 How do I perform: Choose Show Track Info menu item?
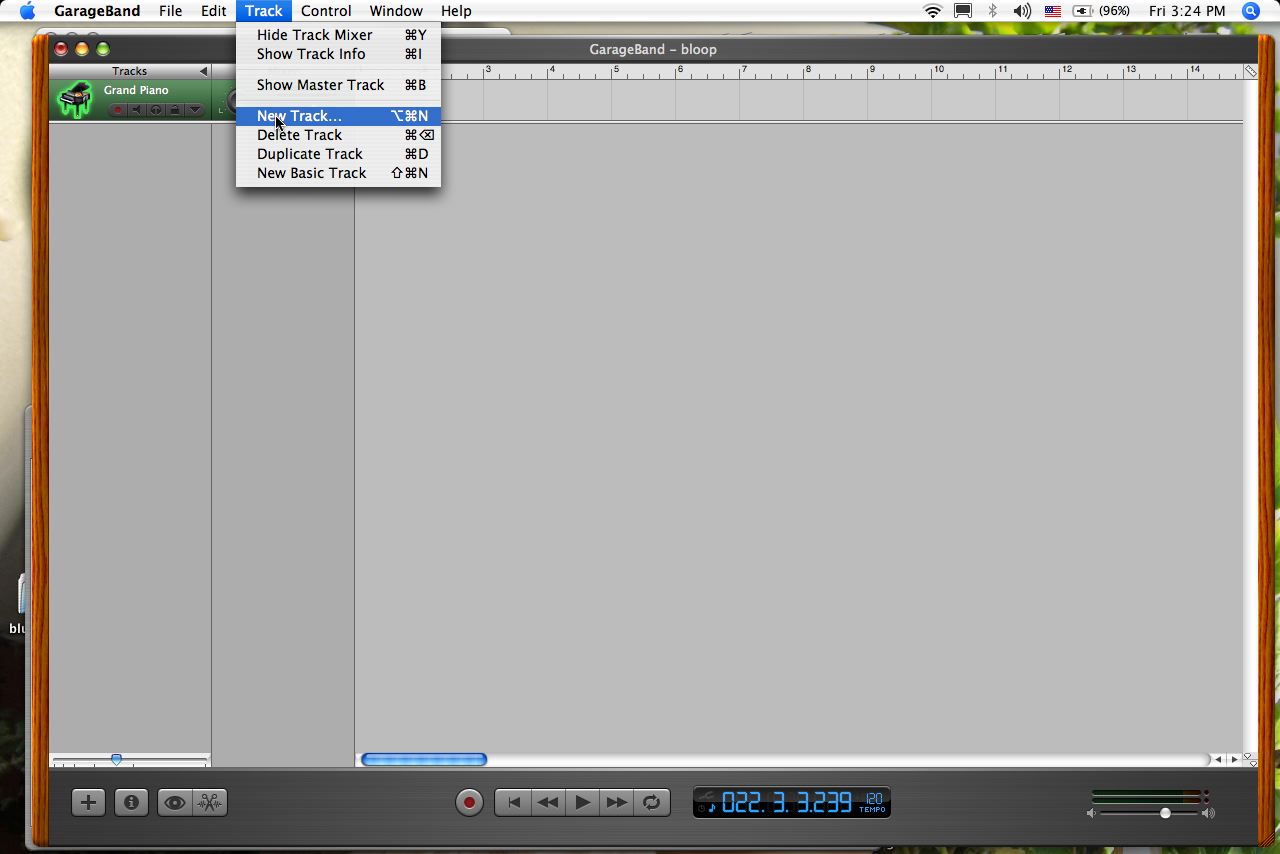(x=338, y=54)
